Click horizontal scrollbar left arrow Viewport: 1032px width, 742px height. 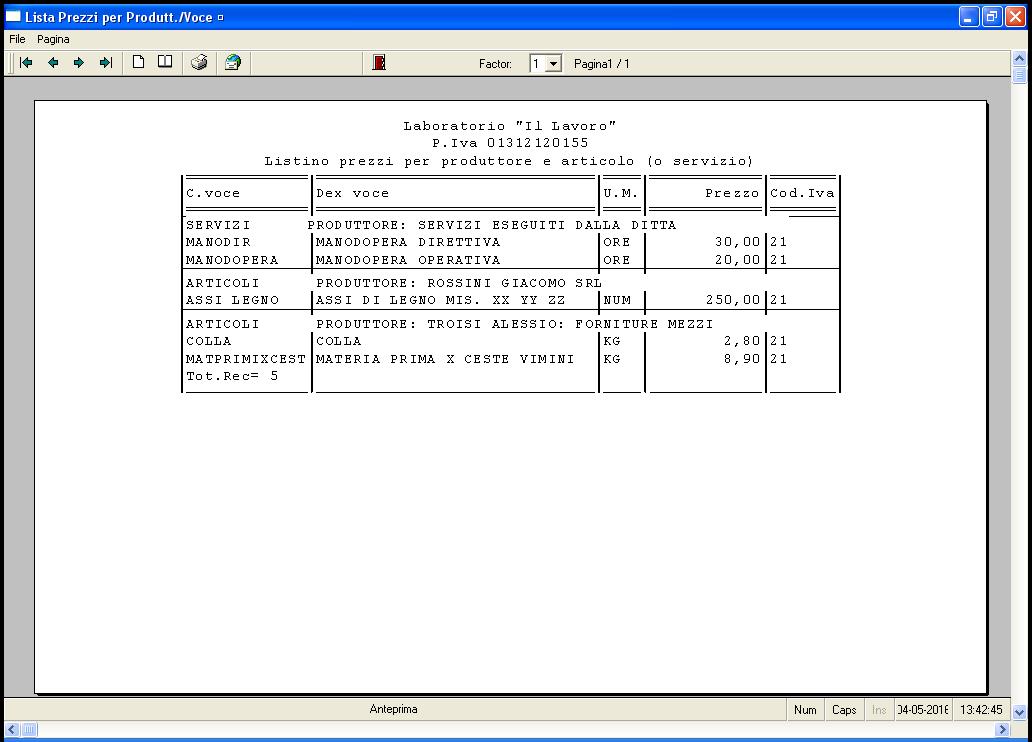[12, 729]
